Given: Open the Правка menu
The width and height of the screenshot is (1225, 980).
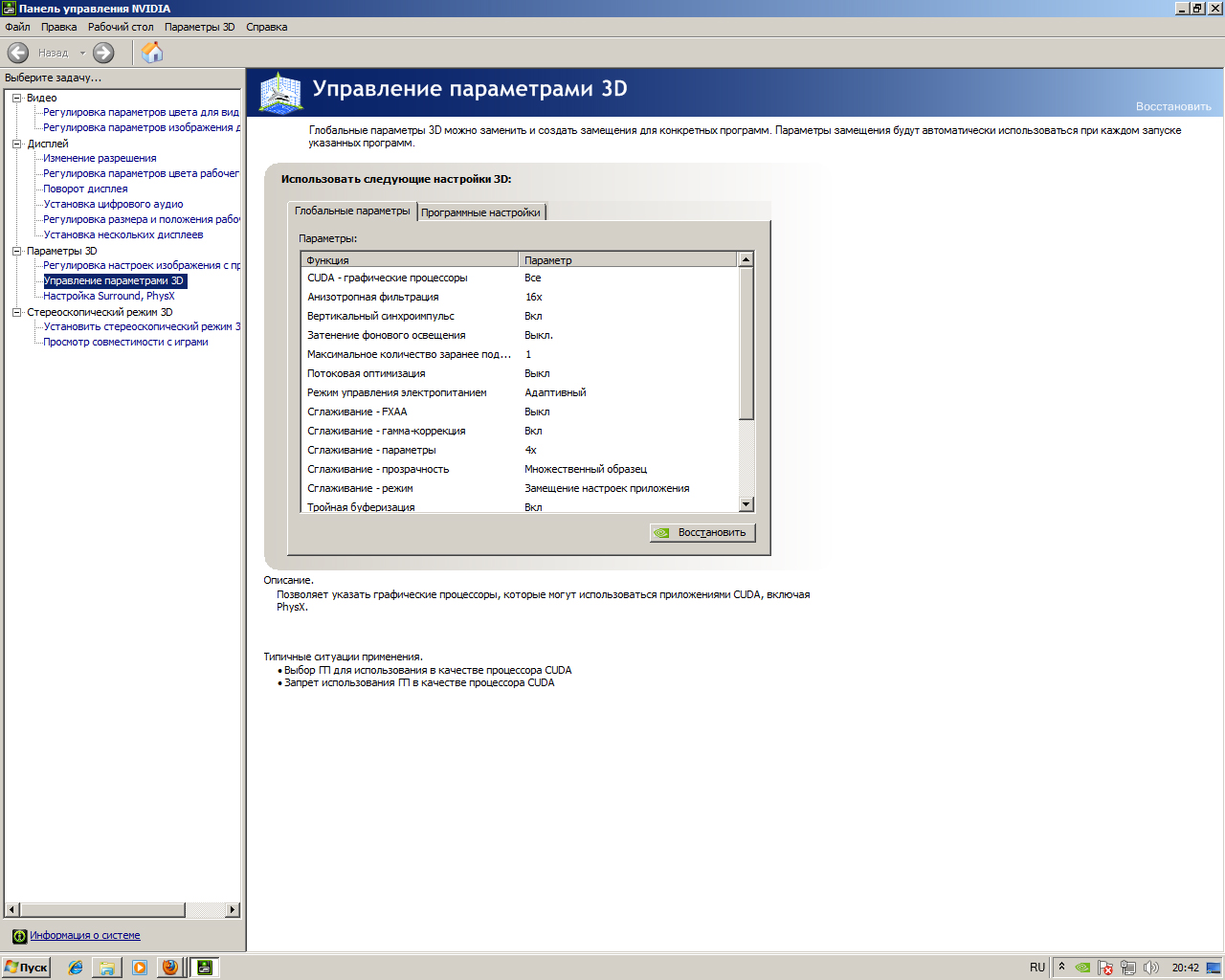Looking at the screenshot, I should [58, 27].
